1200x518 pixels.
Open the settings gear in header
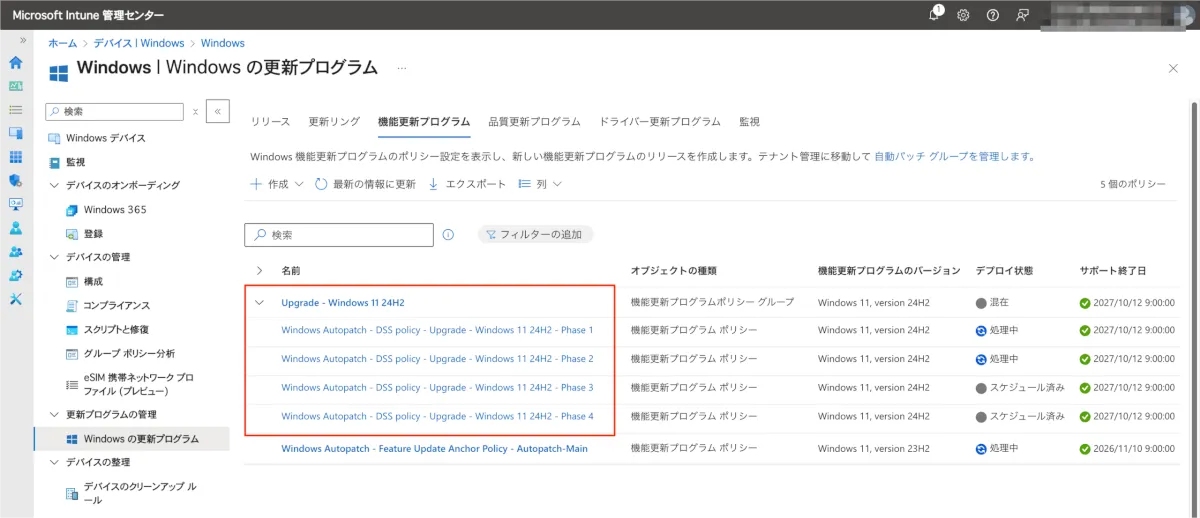(x=963, y=15)
